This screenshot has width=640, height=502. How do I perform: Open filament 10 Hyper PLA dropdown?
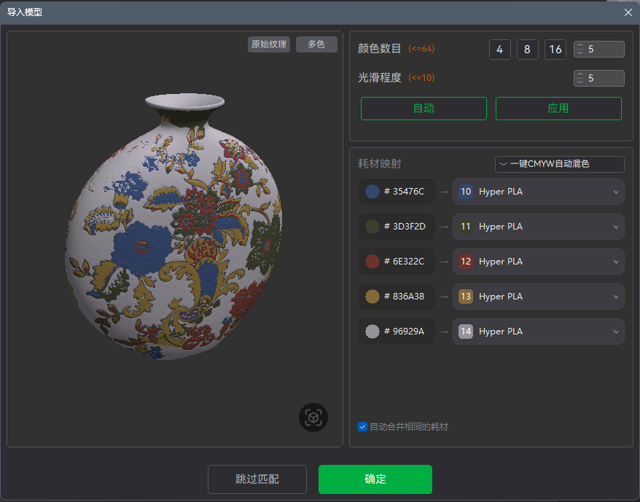[x=538, y=191]
